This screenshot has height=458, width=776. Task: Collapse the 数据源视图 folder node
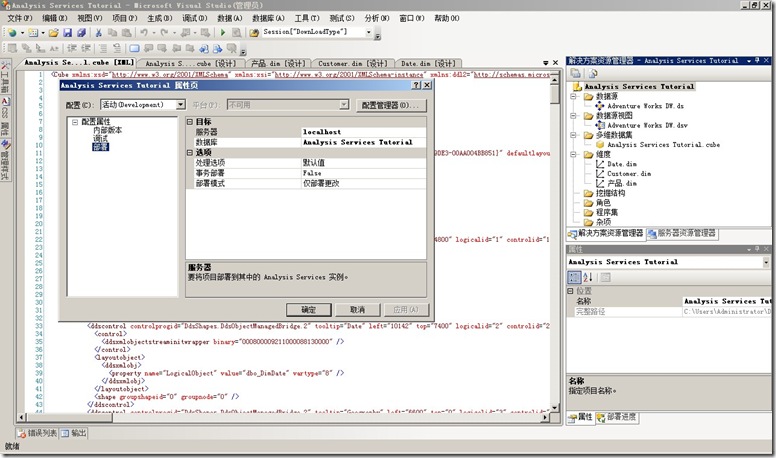[x=574, y=115]
